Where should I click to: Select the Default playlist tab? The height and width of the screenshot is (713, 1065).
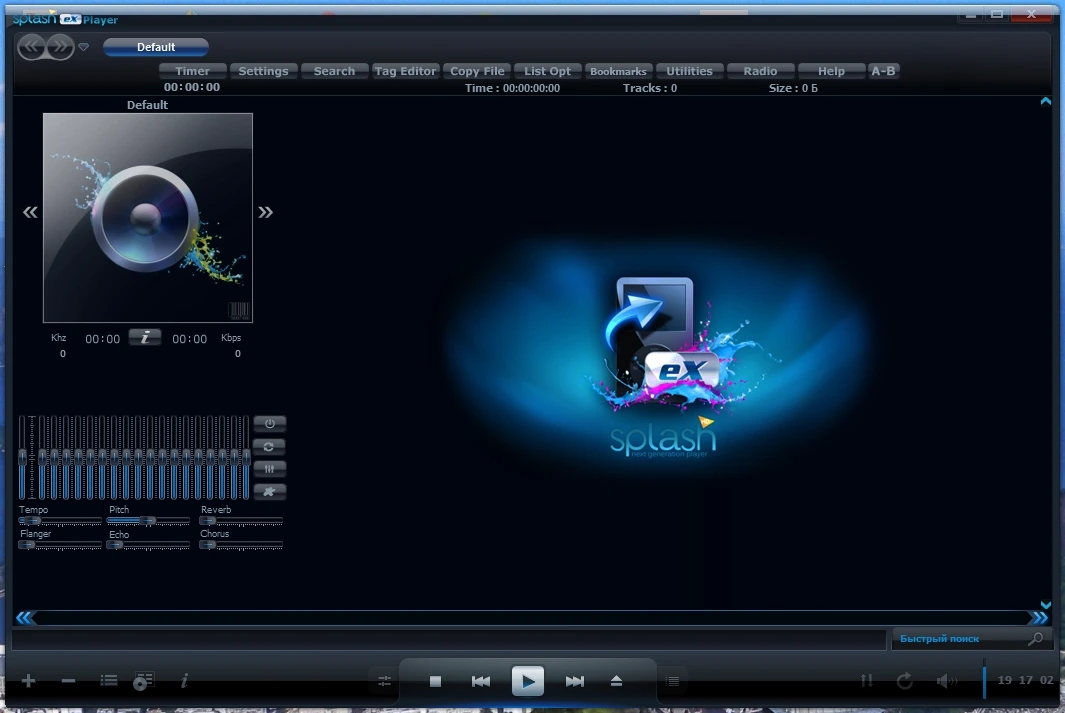(x=156, y=47)
